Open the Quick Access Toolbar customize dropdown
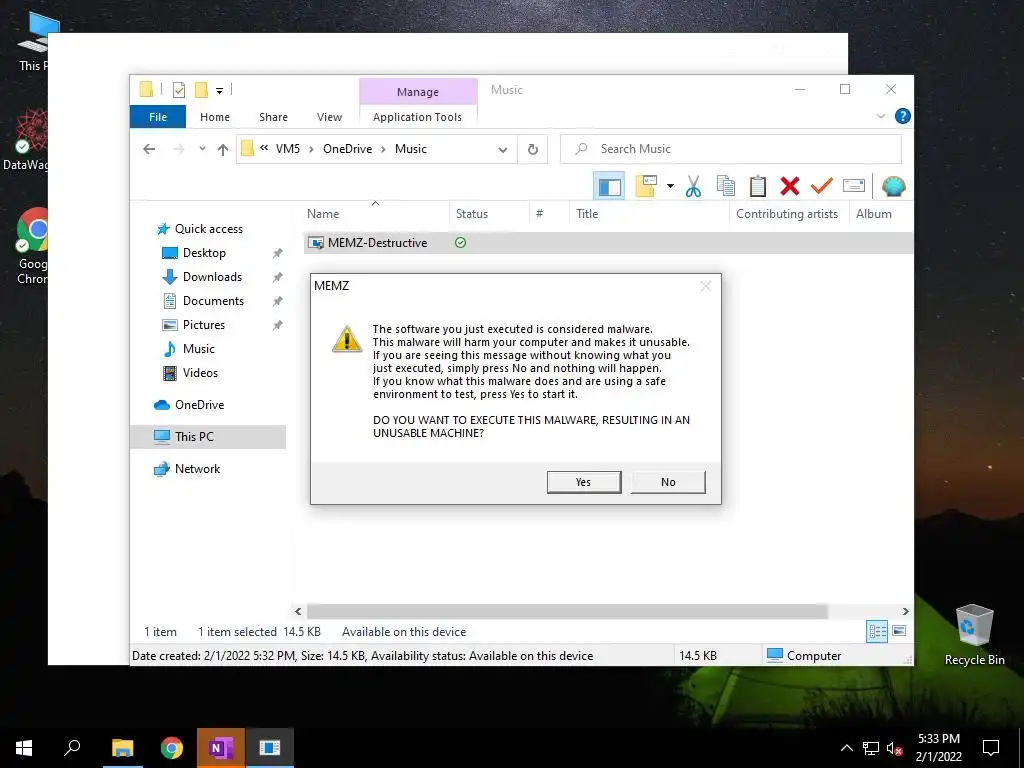This screenshot has width=1024, height=768. tap(219, 91)
